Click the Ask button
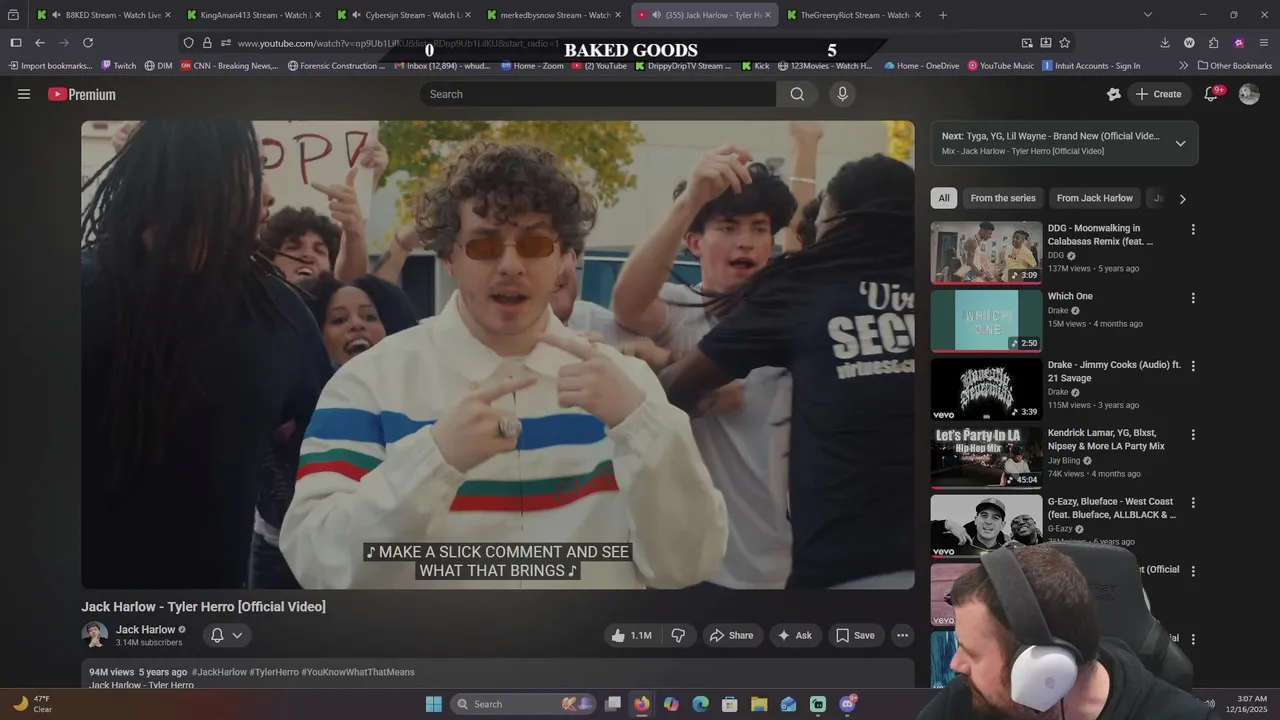This screenshot has width=1280, height=720. coord(794,635)
